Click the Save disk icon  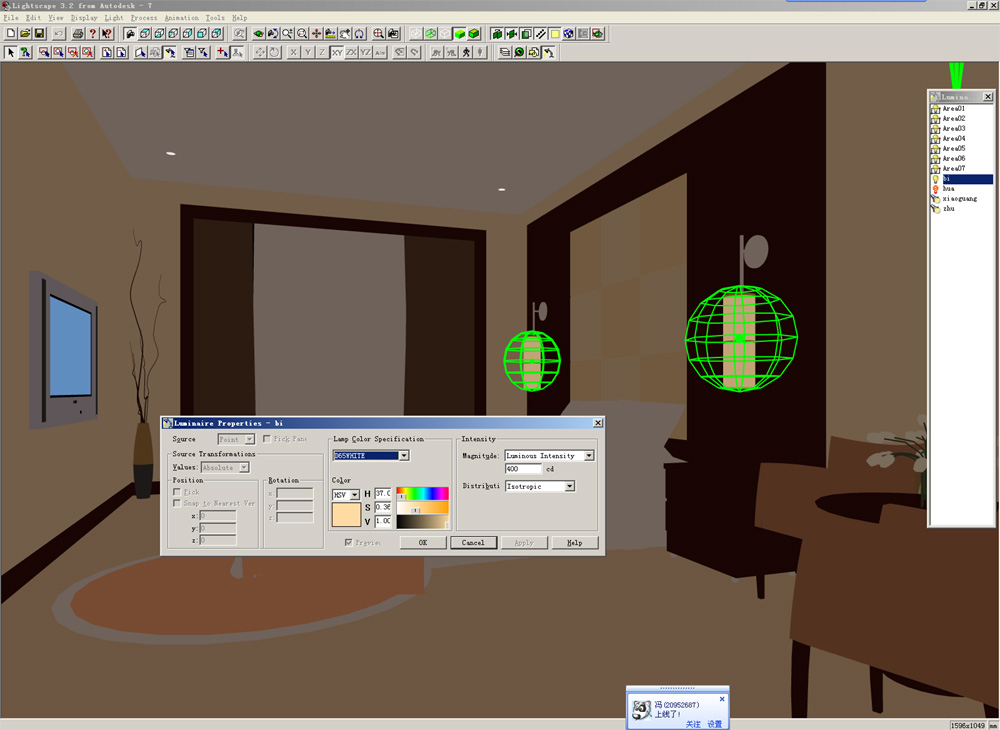pyautogui.click(x=40, y=33)
